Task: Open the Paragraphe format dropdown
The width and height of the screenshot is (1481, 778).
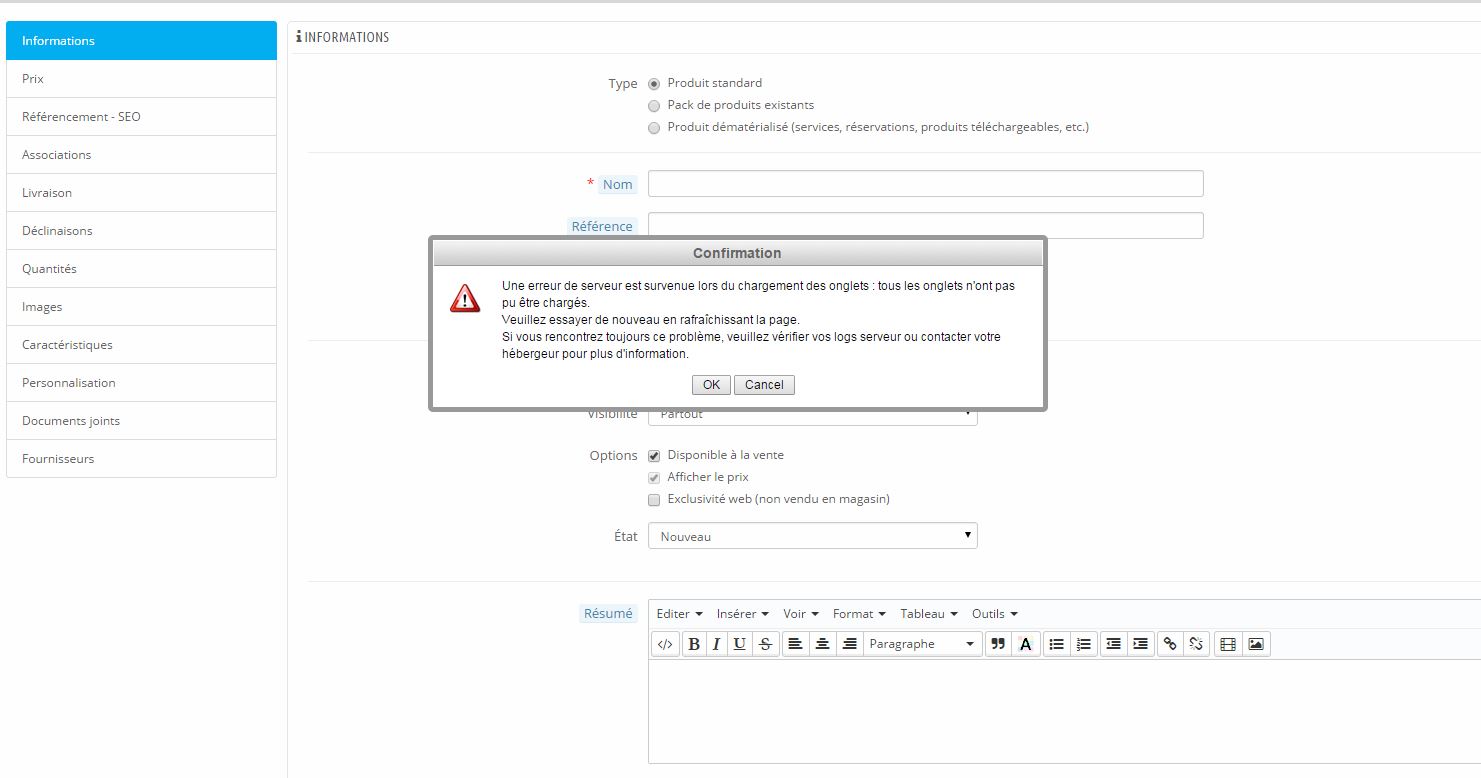Action: [x=921, y=644]
